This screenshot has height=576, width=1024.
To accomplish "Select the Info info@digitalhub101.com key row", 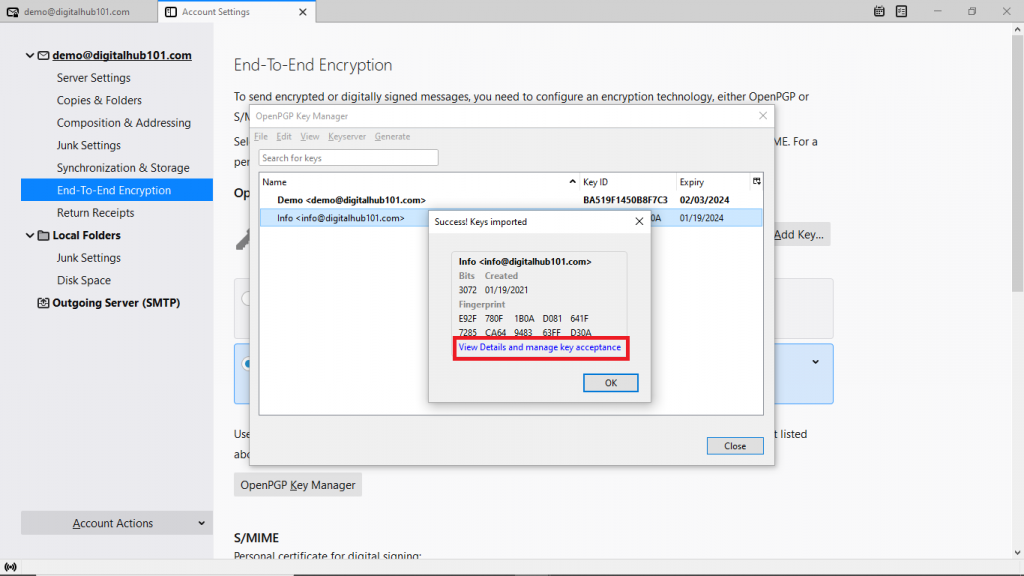I will 511,218.
